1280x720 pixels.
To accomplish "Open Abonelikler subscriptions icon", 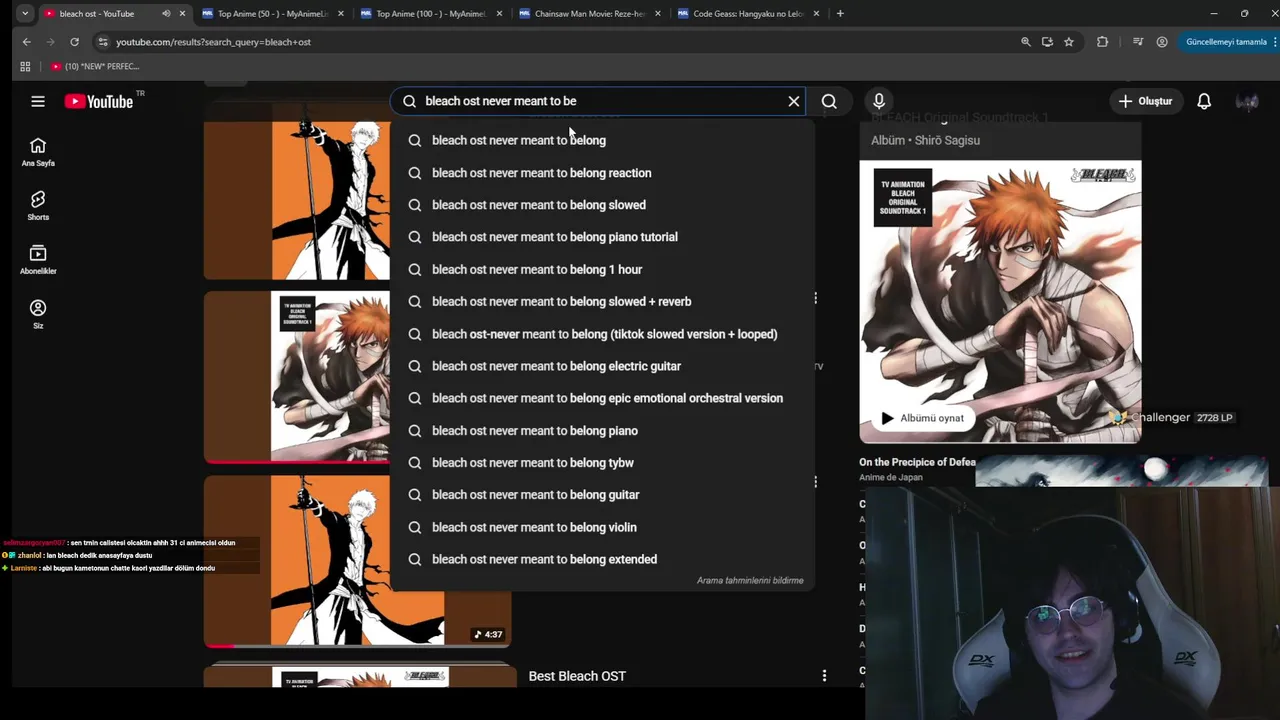I will [x=38, y=260].
